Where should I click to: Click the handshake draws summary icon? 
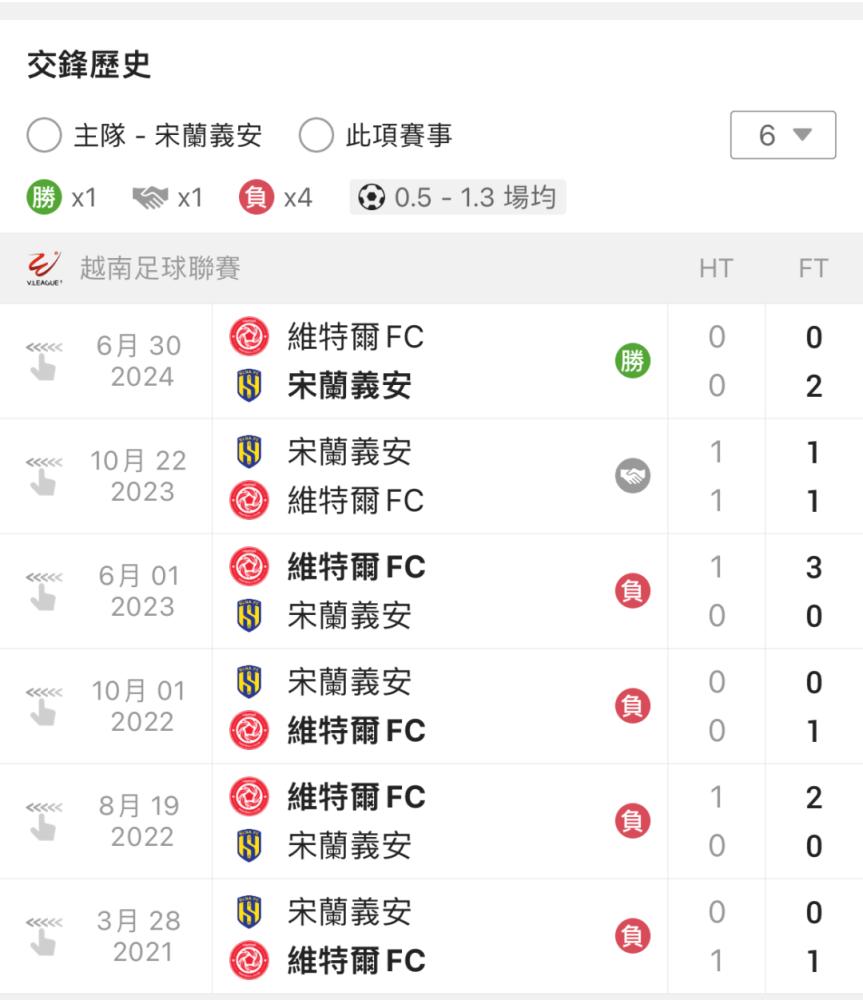[150, 198]
